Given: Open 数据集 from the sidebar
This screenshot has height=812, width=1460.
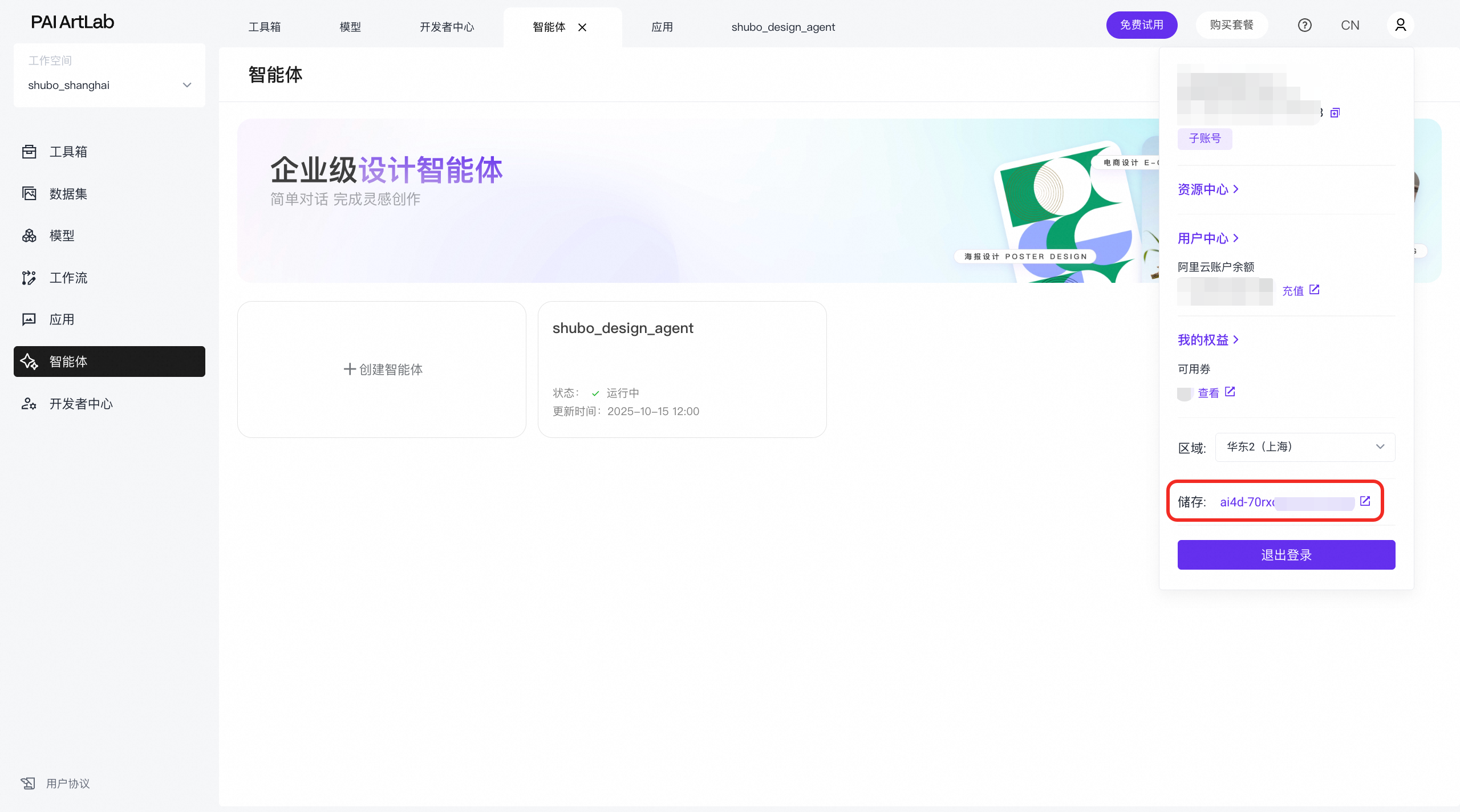Looking at the screenshot, I should (x=68, y=194).
